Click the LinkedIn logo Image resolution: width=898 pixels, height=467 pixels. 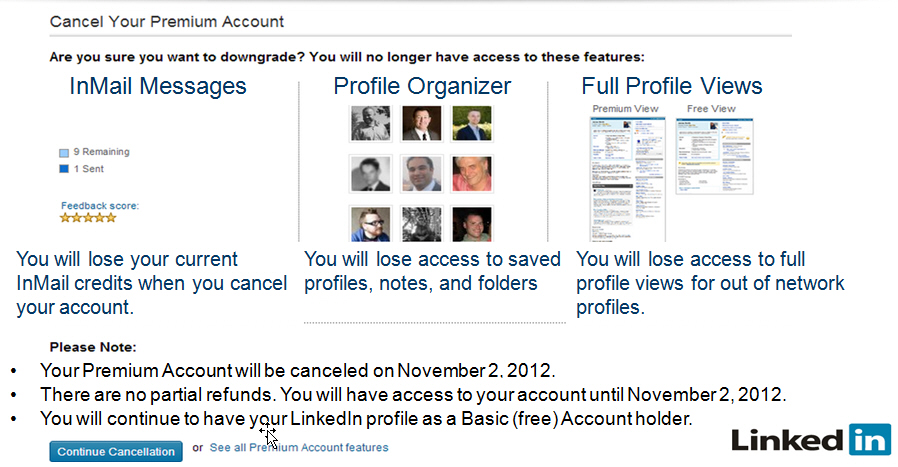pos(810,439)
